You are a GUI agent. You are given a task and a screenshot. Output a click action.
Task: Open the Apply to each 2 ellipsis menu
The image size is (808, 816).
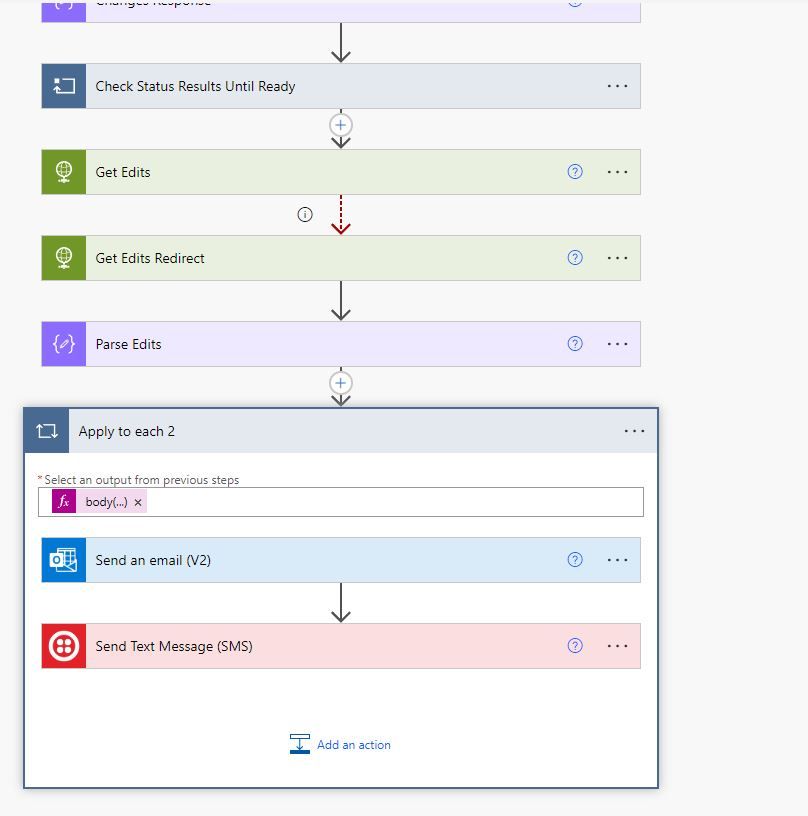[635, 431]
